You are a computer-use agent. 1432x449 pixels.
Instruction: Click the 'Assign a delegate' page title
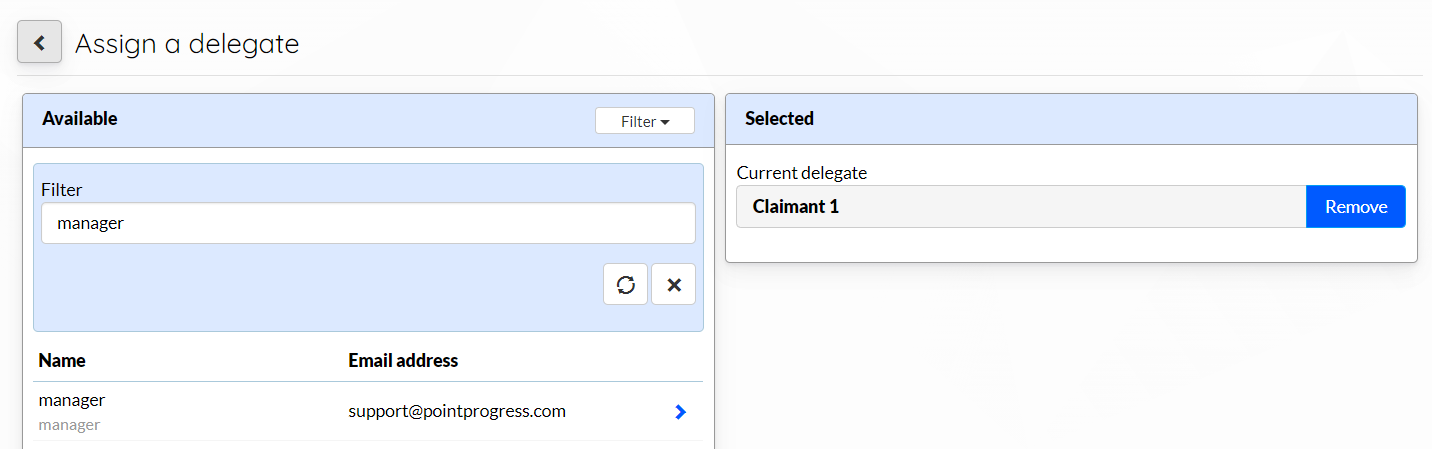[187, 44]
